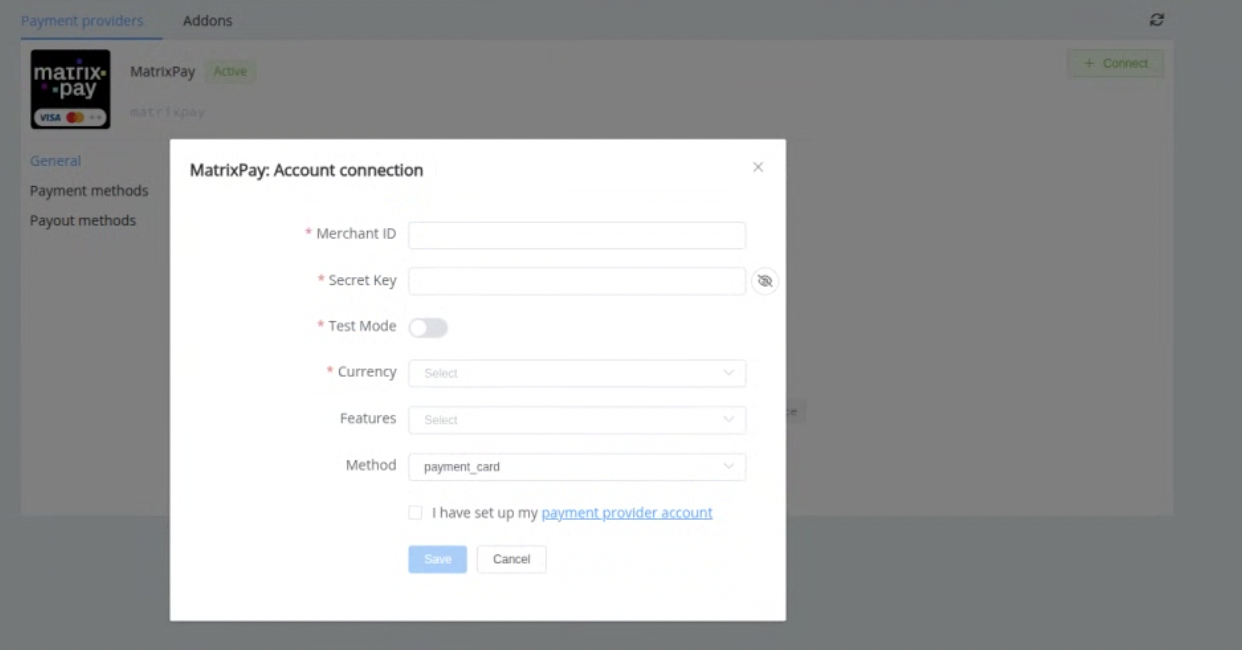Viewport: 1242px width, 650px height.
Task: Expand the Features select list
Action: click(x=577, y=420)
